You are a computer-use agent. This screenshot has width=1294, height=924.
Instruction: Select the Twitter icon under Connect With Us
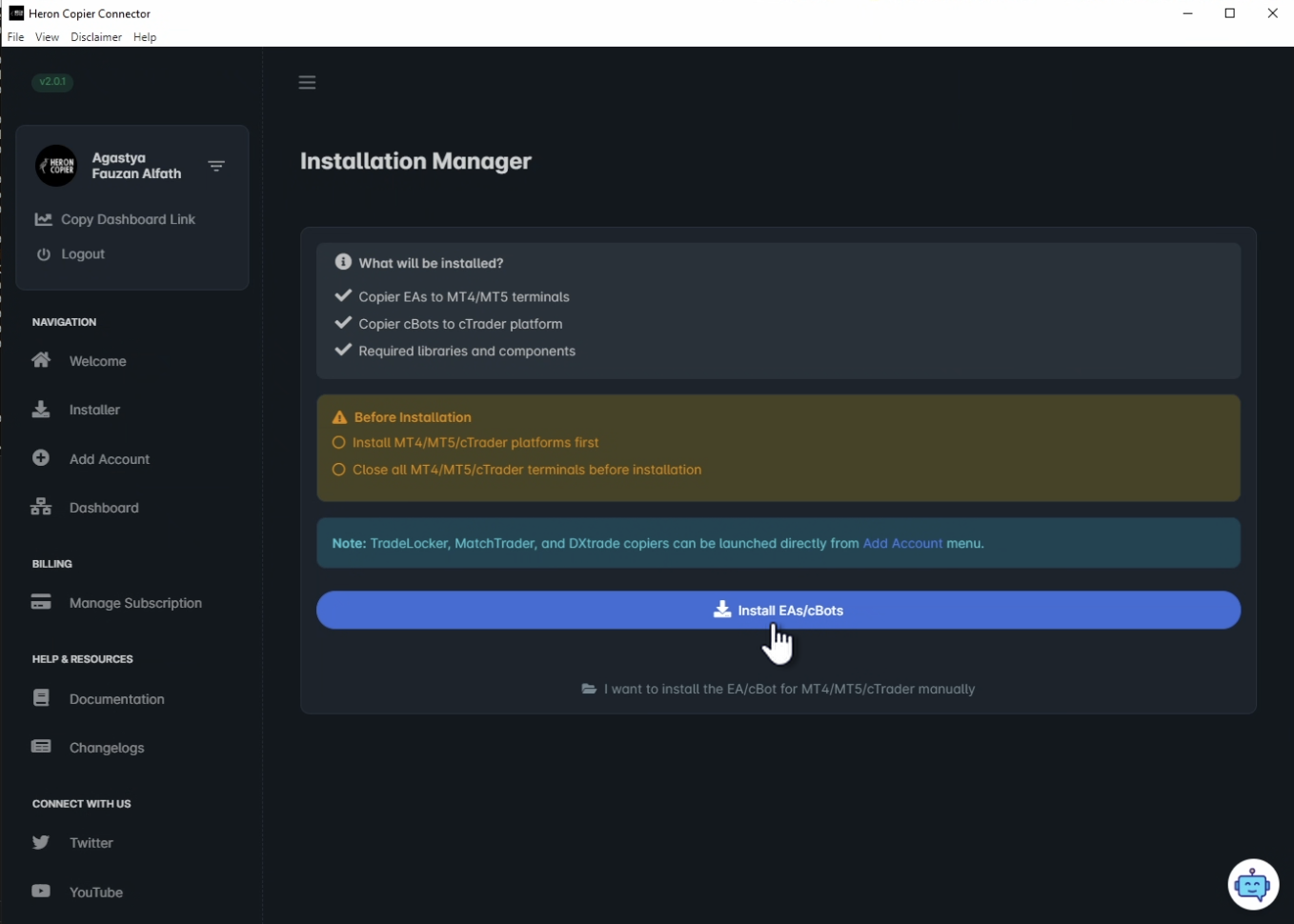pyautogui.click(x=40, y=842)
